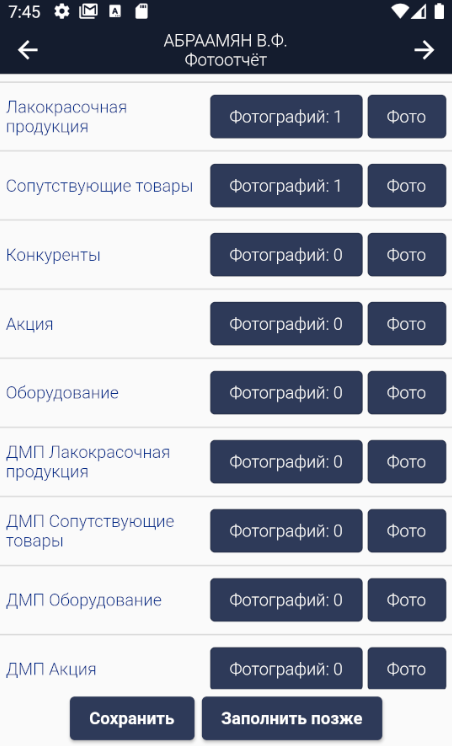Tap Фото for ДМП Сопутствующие товары
This screenshot has height=746, width=452.
tap(407, 530)
